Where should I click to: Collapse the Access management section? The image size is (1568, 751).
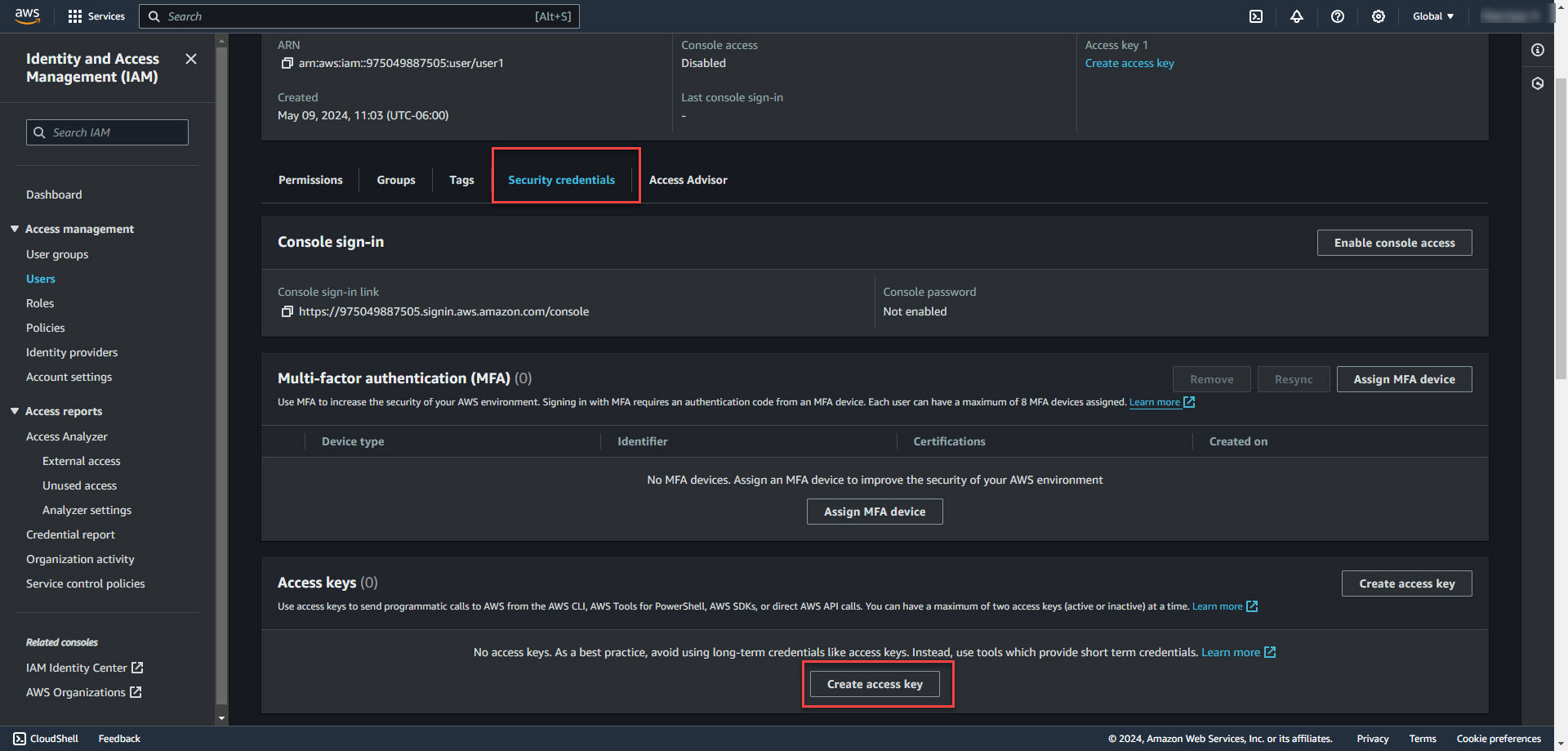click(x=15, y=229)
